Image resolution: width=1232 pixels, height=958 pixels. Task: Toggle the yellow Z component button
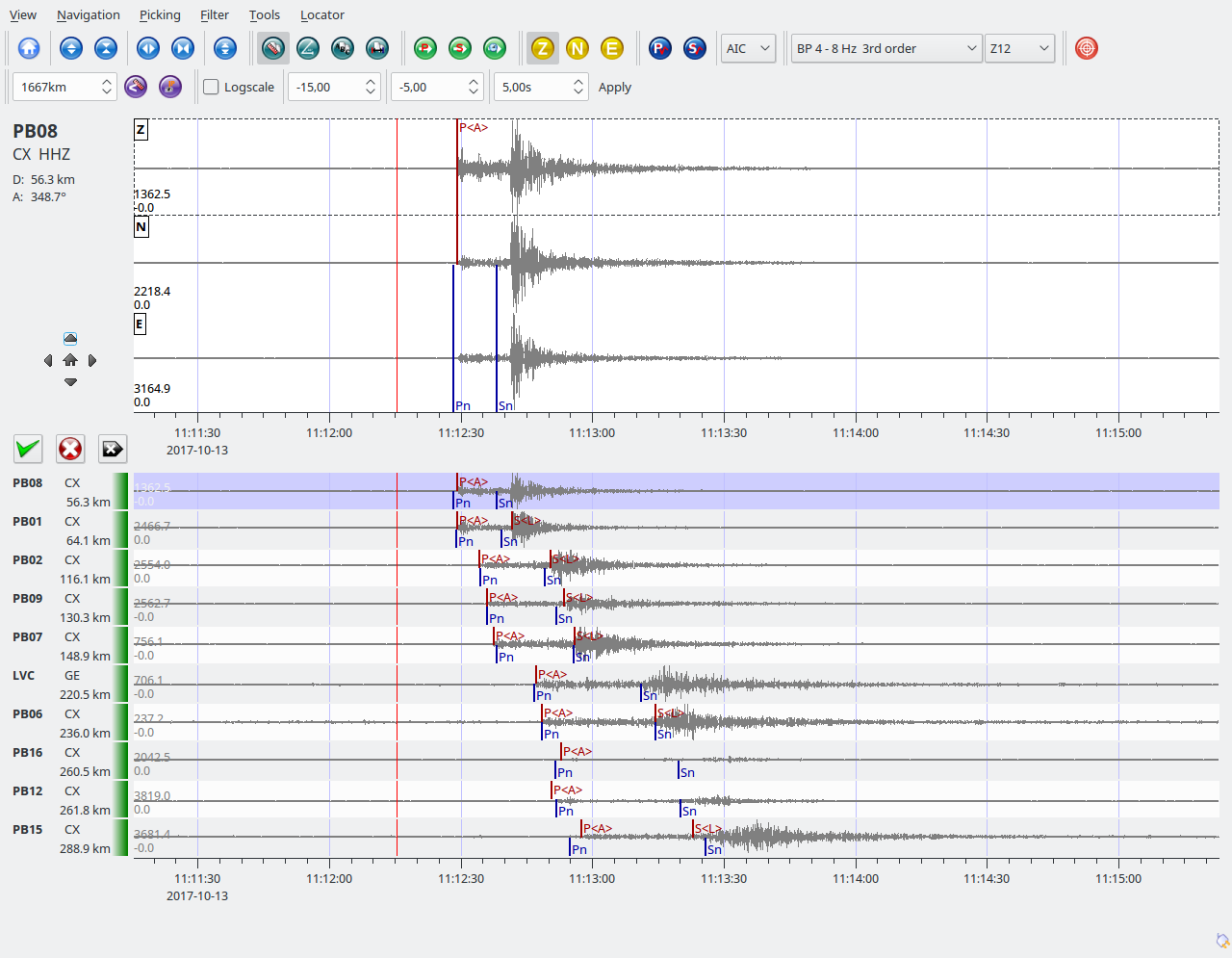pyautogui.click(x=543, y=48)
